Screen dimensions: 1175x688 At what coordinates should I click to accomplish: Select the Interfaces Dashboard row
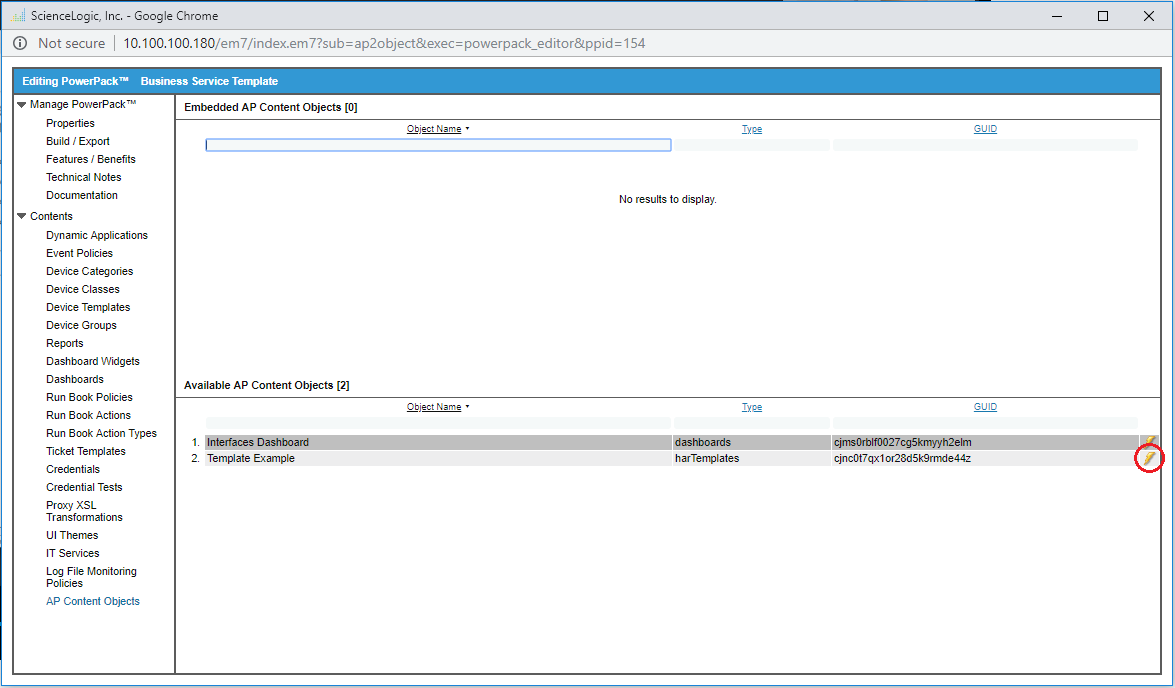tap(438, 442)
